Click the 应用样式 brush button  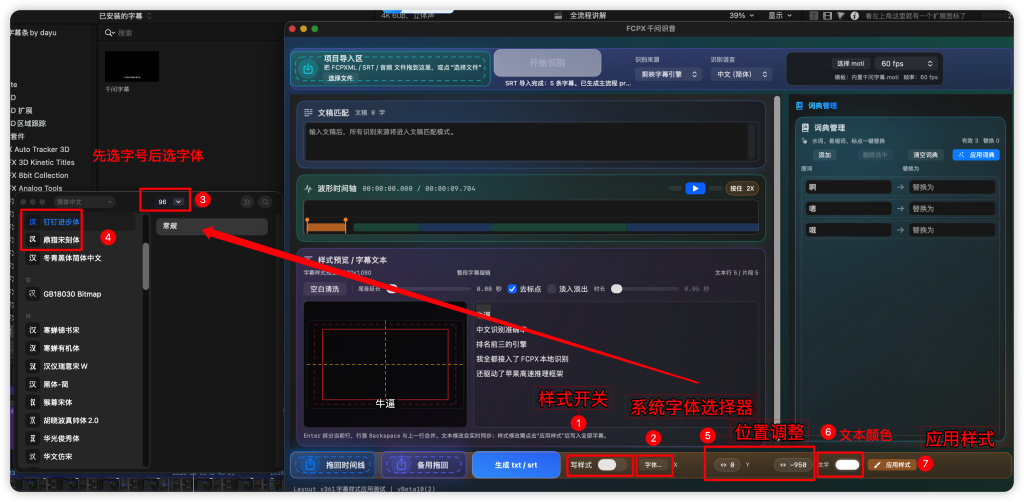coord(892,465)
